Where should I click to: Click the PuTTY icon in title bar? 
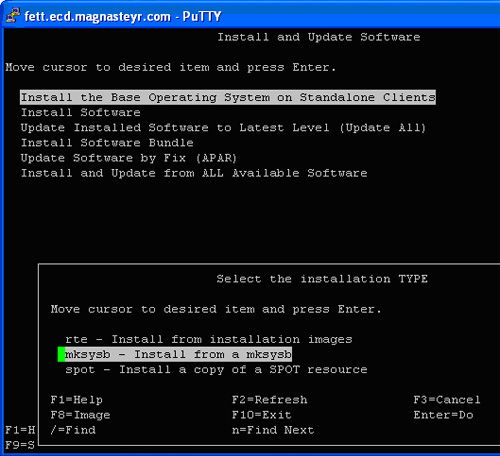(x=12, y=15)
